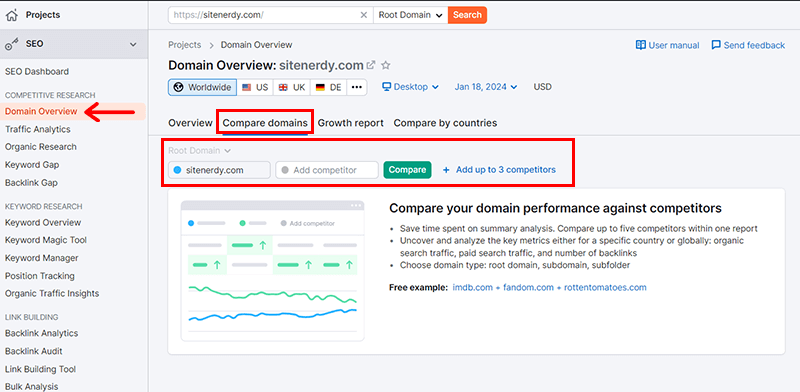Go to Projects in the breadcrumb

pos(185,45)
